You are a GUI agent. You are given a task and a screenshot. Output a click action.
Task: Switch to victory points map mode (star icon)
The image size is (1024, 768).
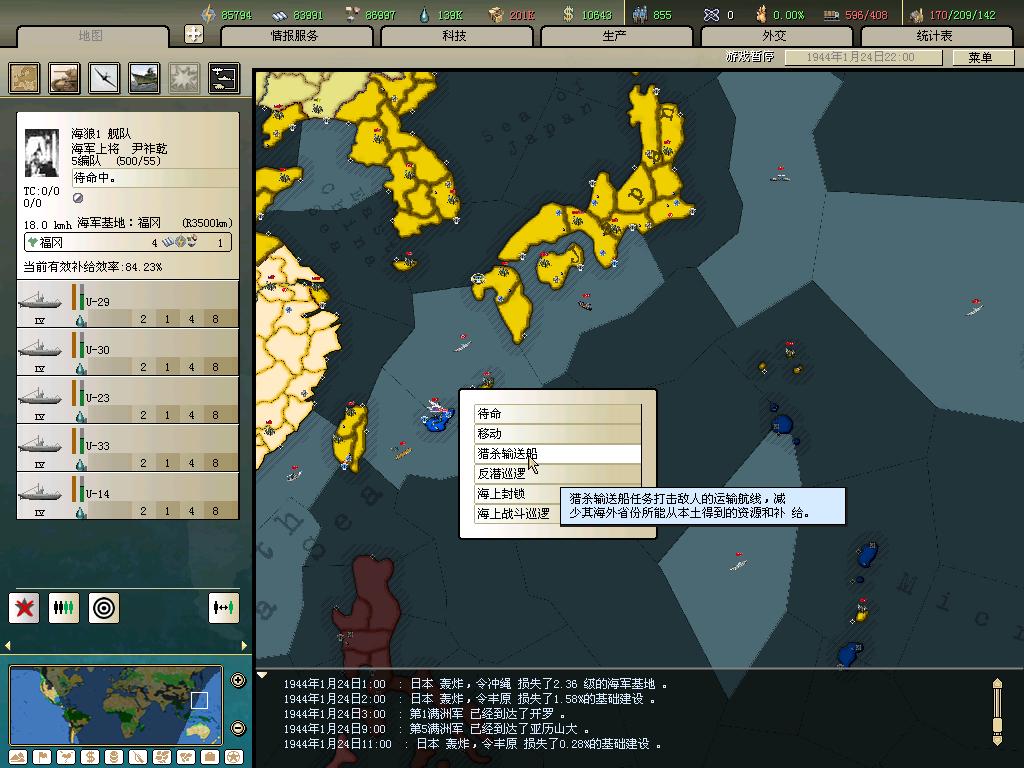pos(234,757)
